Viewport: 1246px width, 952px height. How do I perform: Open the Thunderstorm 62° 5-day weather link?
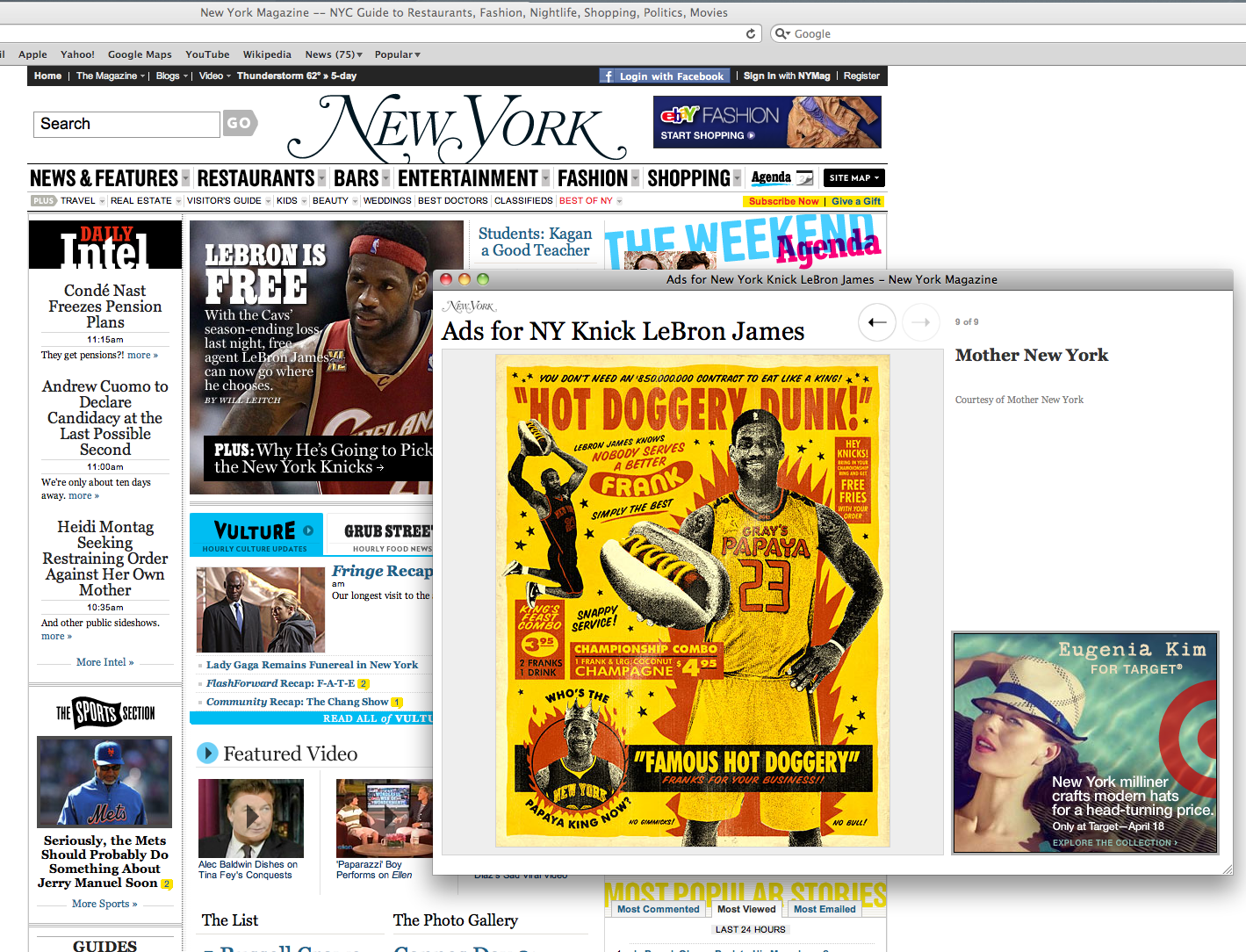(x=297, y=76)
